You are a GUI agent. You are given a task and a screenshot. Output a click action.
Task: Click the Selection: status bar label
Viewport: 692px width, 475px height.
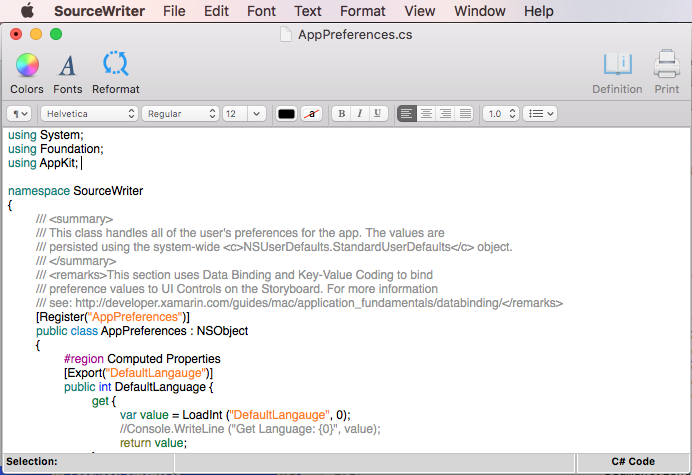(32, 461)
